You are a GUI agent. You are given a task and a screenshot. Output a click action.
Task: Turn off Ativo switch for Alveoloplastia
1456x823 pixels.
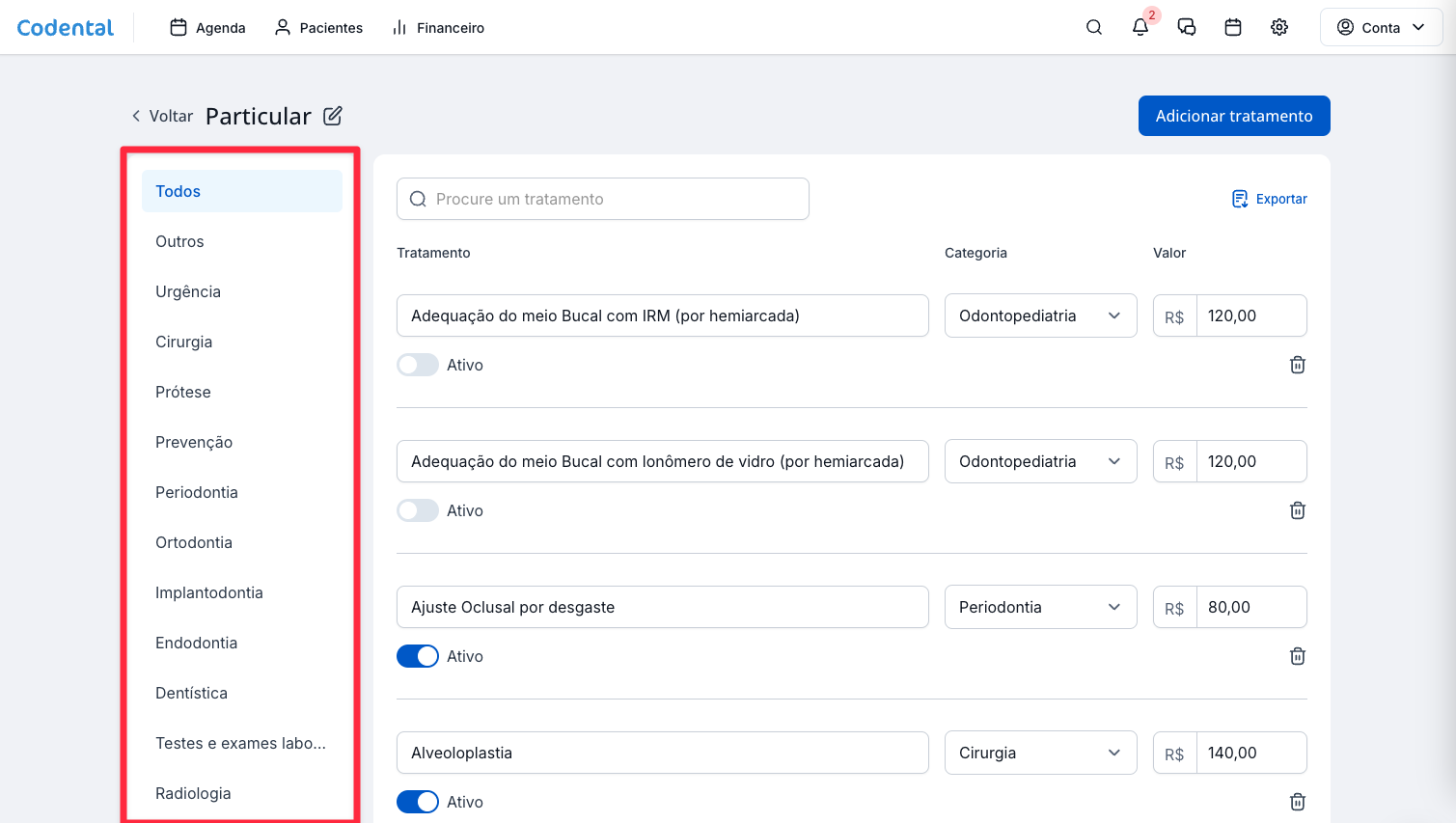418,802
